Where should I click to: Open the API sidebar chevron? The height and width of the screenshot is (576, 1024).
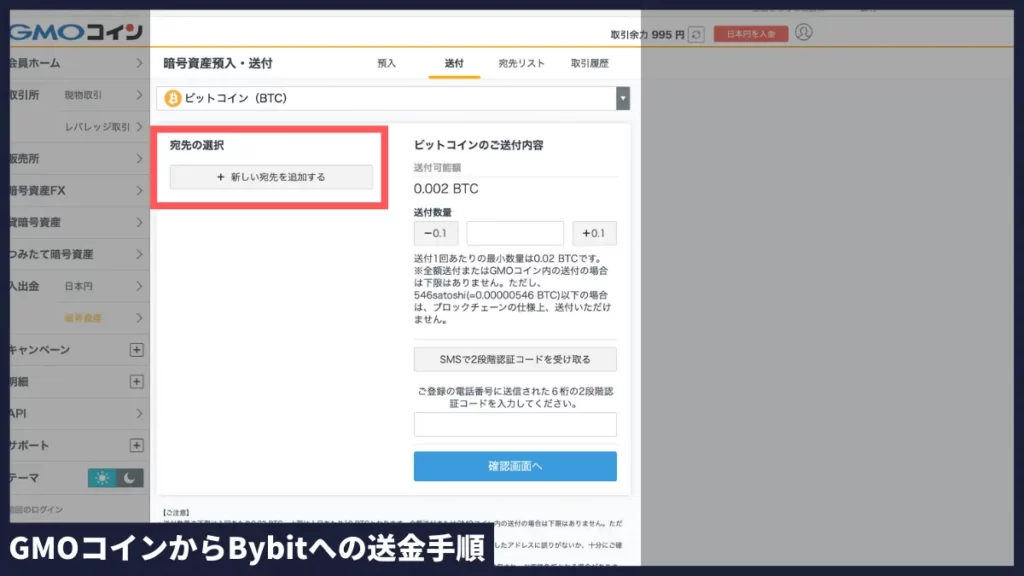click(x=139, y=413)
